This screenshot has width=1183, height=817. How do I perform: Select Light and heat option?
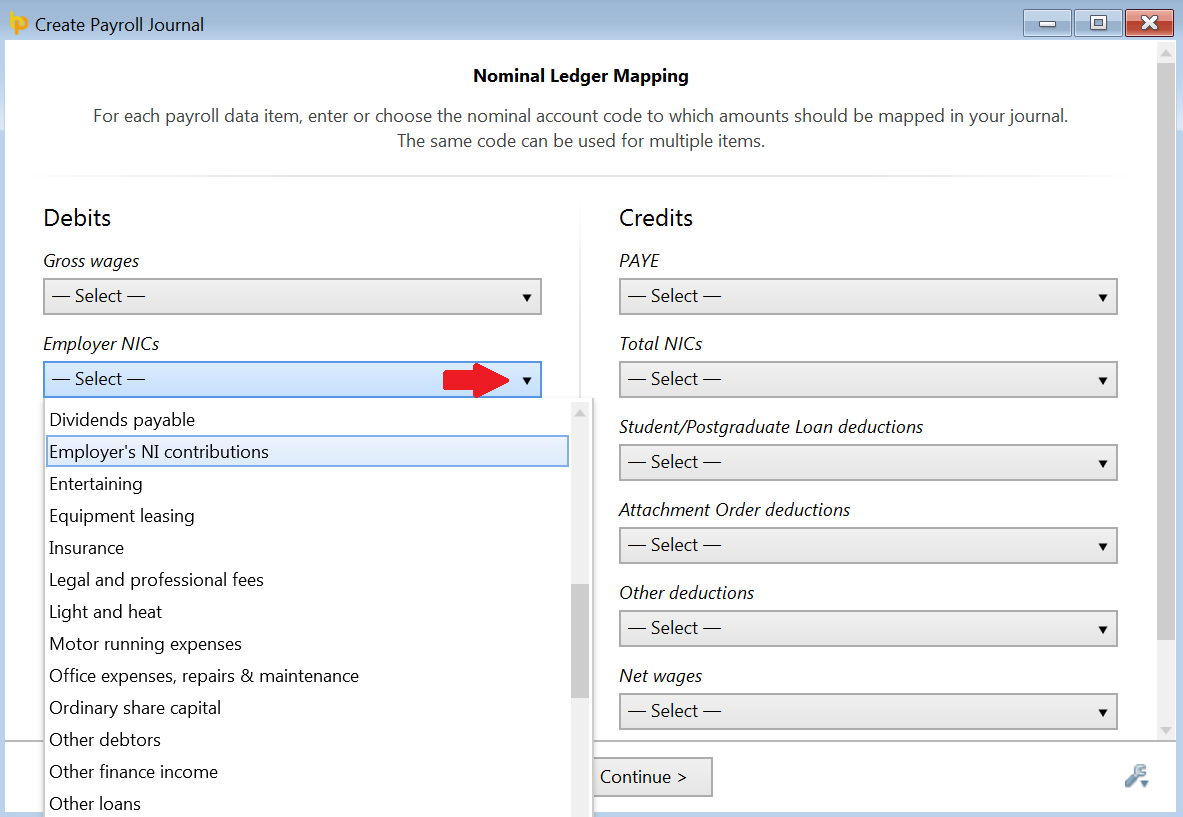point(307,612)
